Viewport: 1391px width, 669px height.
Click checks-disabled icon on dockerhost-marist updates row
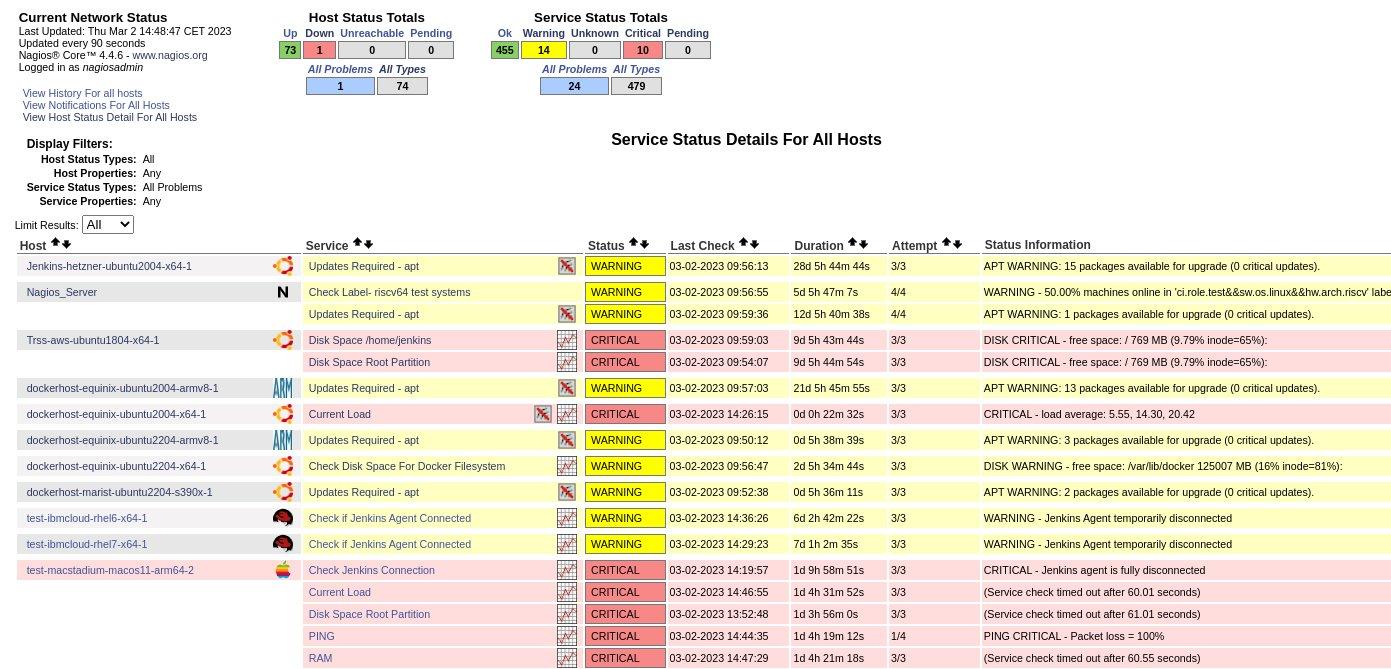tap(567, 492)
